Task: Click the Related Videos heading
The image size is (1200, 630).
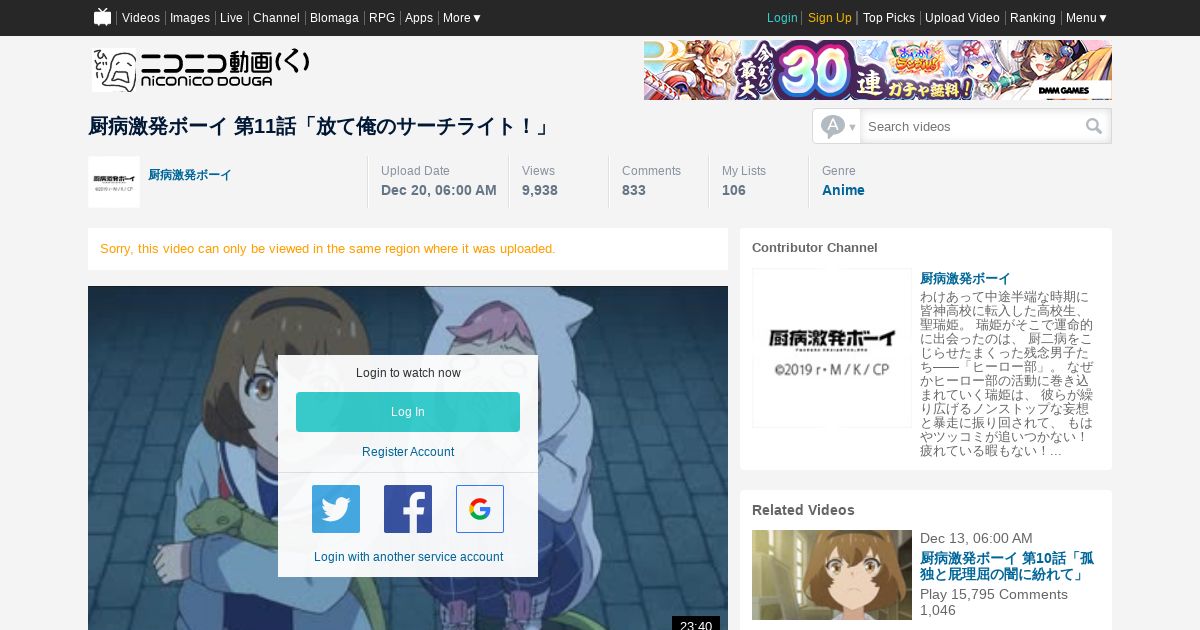Action: [803, 510]
